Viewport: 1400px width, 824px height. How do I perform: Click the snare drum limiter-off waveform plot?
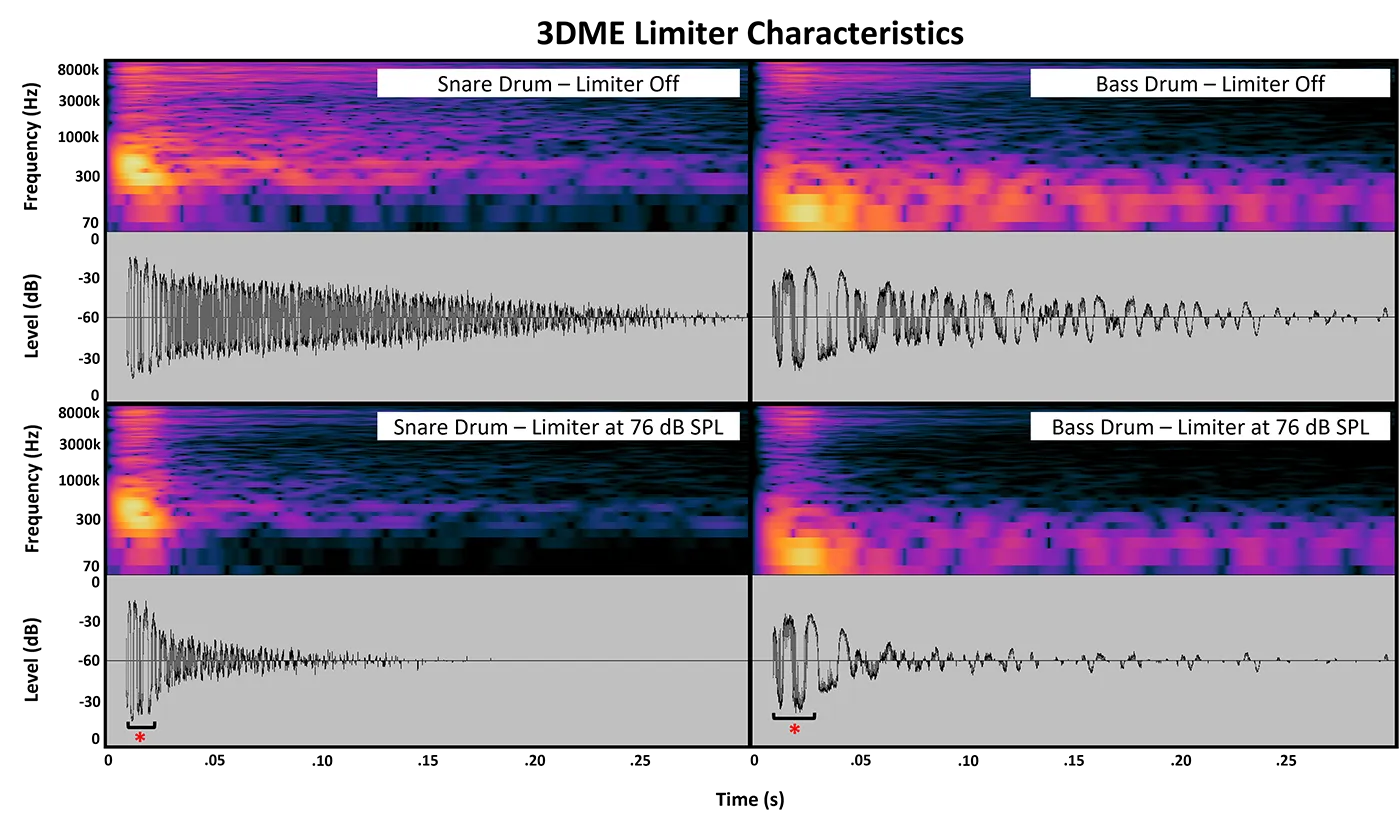(x=427, y=317)
